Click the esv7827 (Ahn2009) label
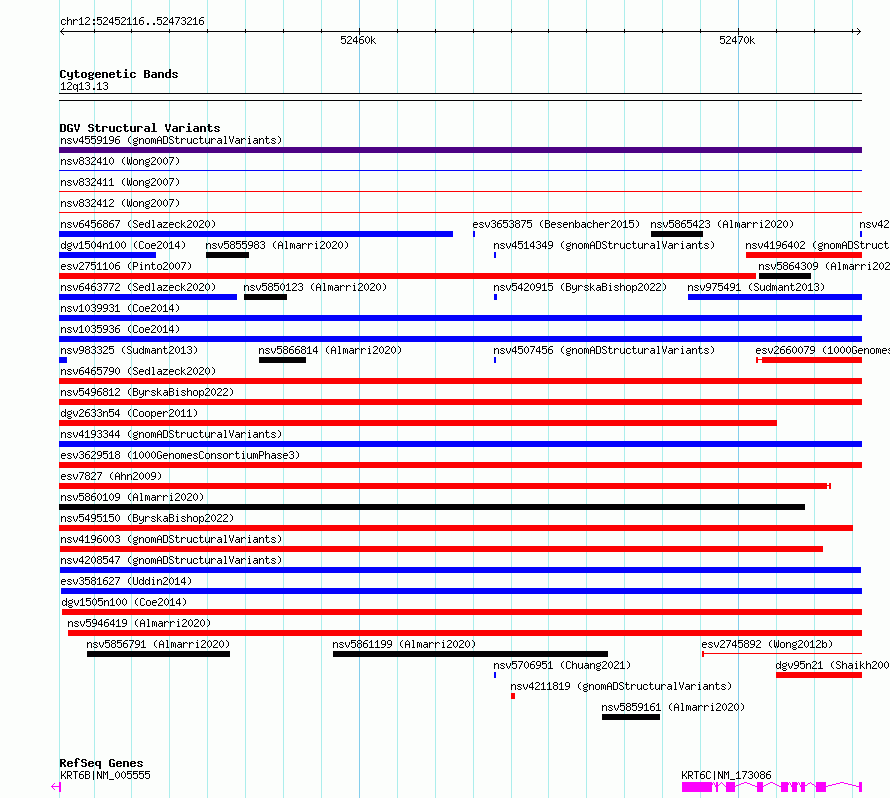 click(111, 476)
